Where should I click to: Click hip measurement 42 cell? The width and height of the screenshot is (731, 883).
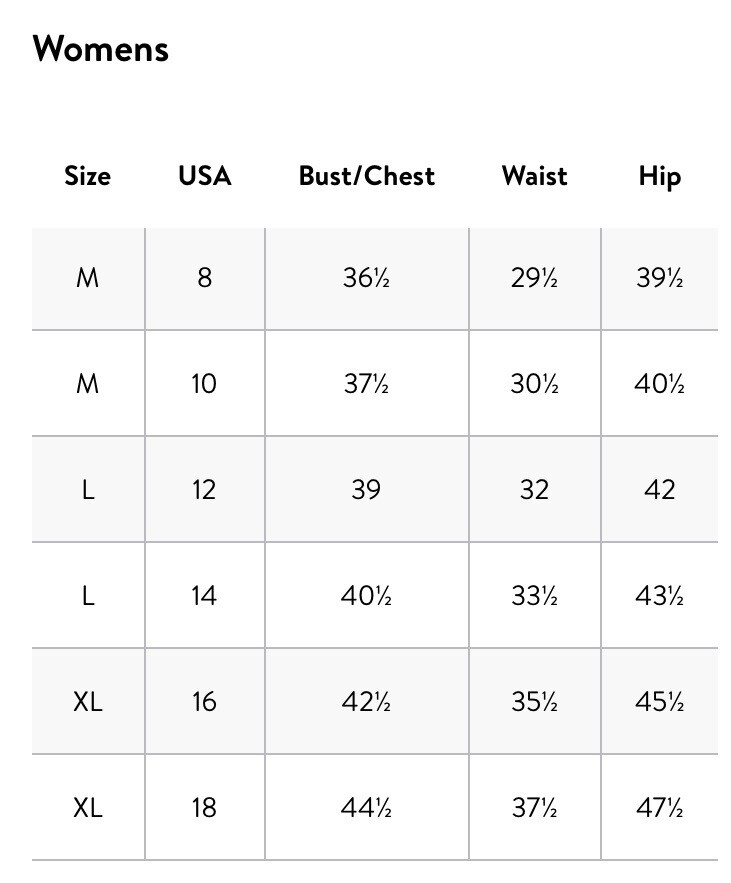[x=659, y=489]
